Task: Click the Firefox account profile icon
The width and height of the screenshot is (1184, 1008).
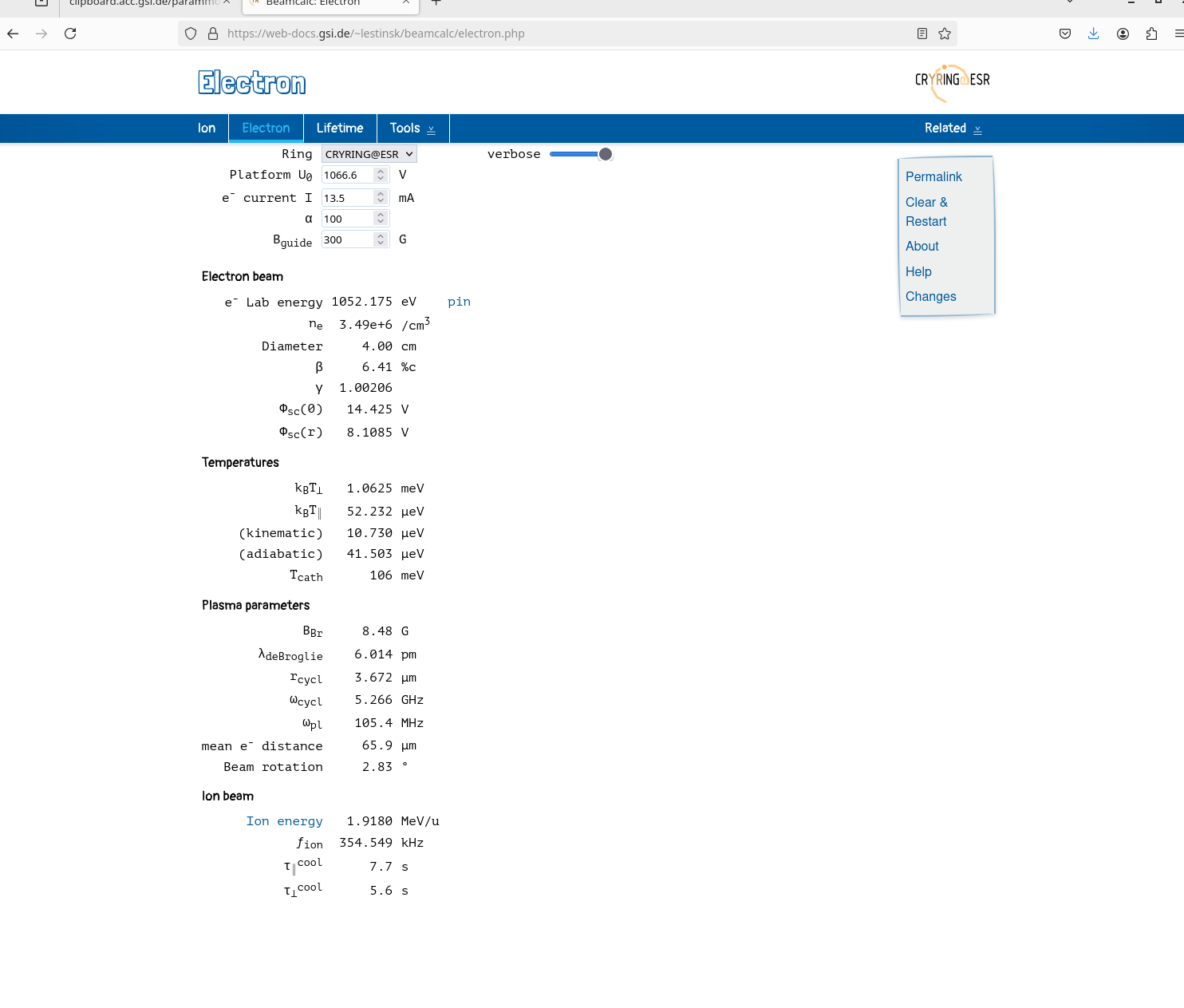Action: pos(1123,34)
